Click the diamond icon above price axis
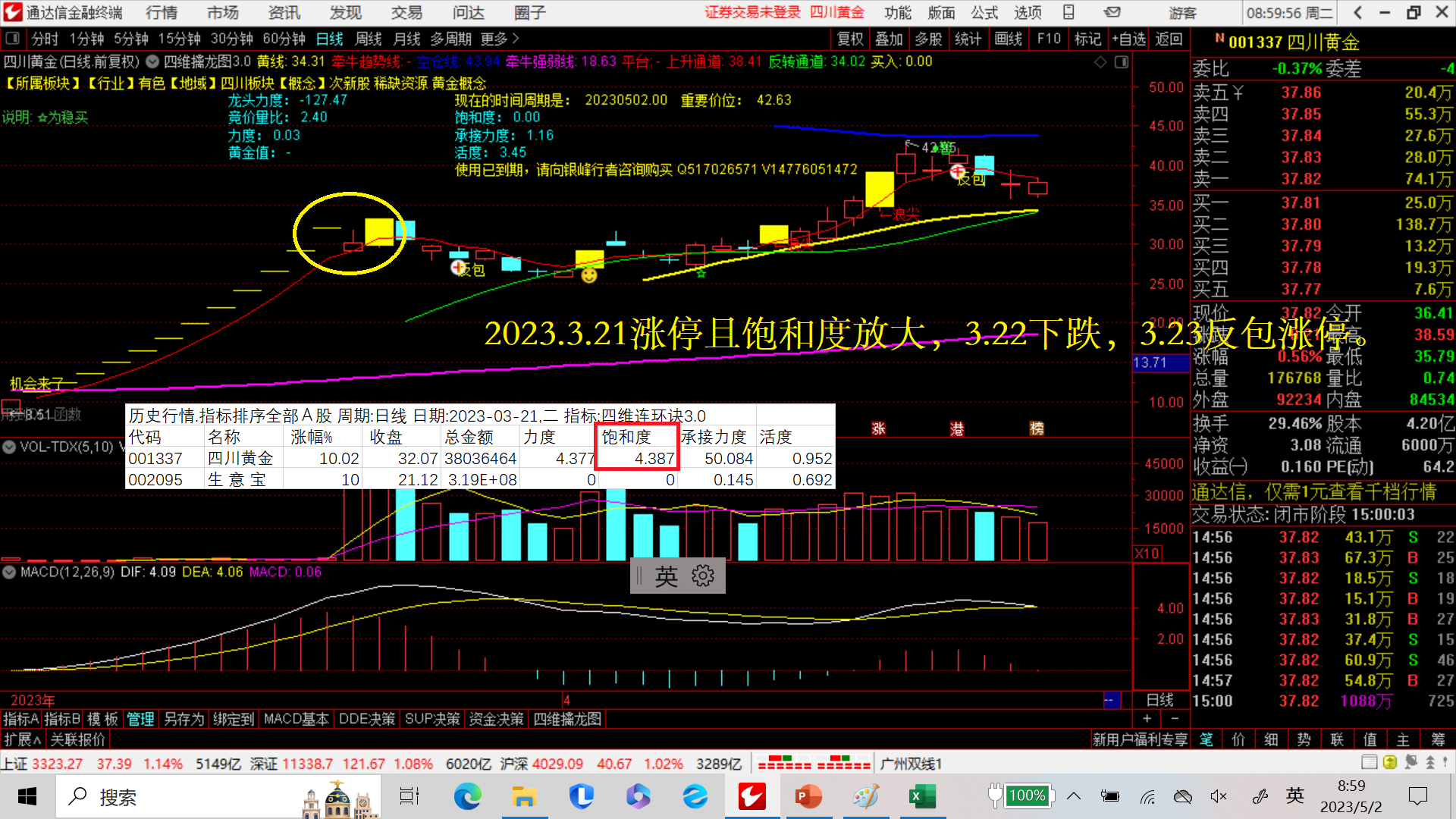 [x=1100, y=62]
